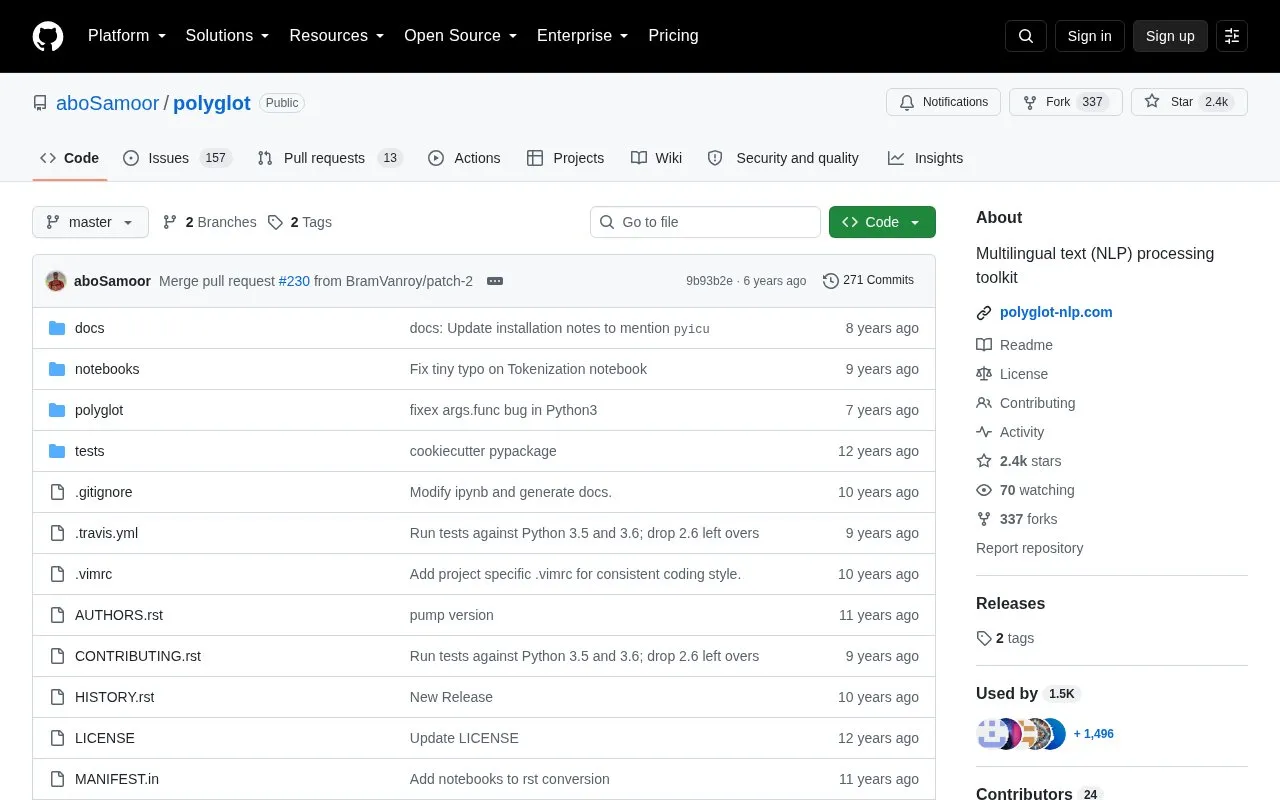Switch to the Pull requests tab
The image size is (1280, 800).
tap(329, 158)
